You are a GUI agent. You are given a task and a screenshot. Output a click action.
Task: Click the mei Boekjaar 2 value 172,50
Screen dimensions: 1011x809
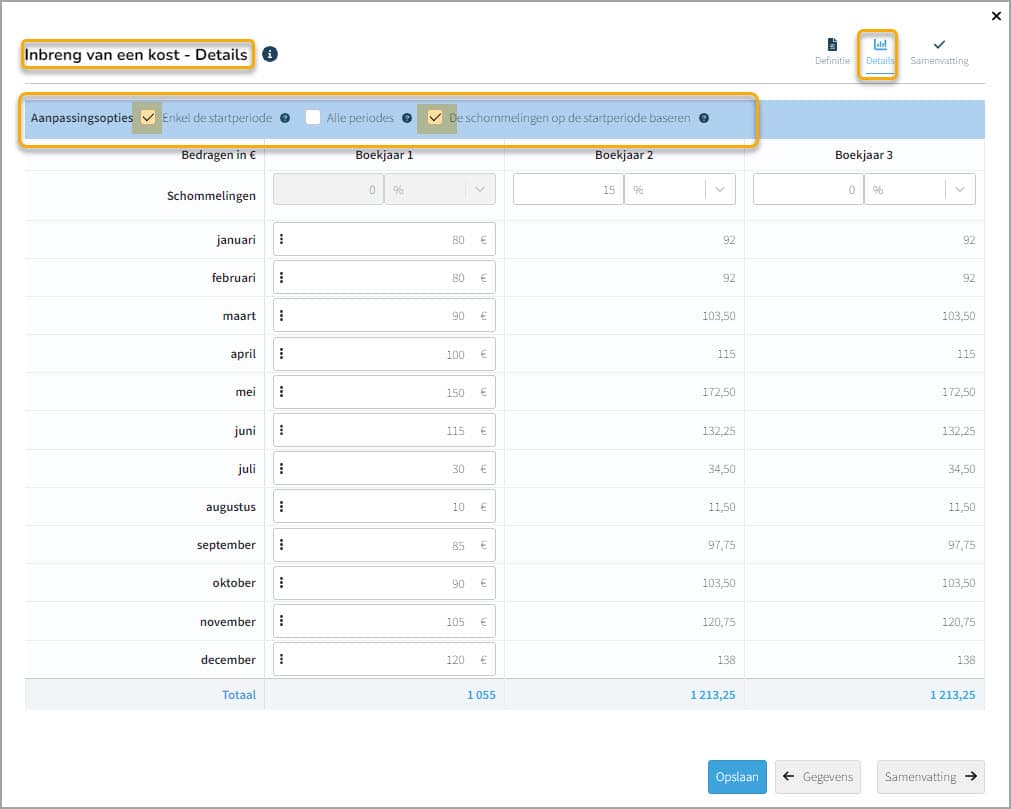tap(719, 392)
